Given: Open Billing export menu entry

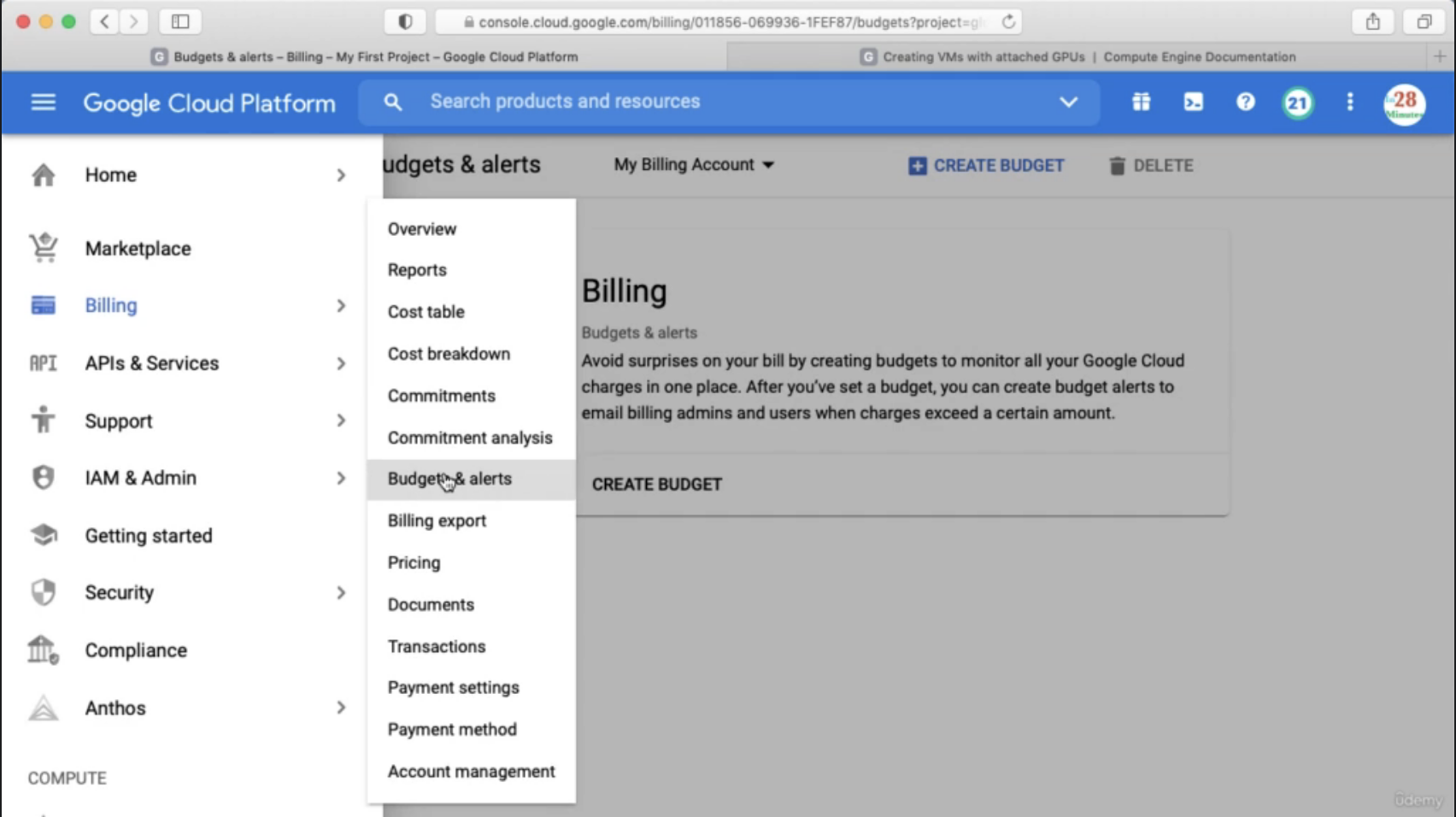Looking at the screenshot, I should [x=472, y=520].
